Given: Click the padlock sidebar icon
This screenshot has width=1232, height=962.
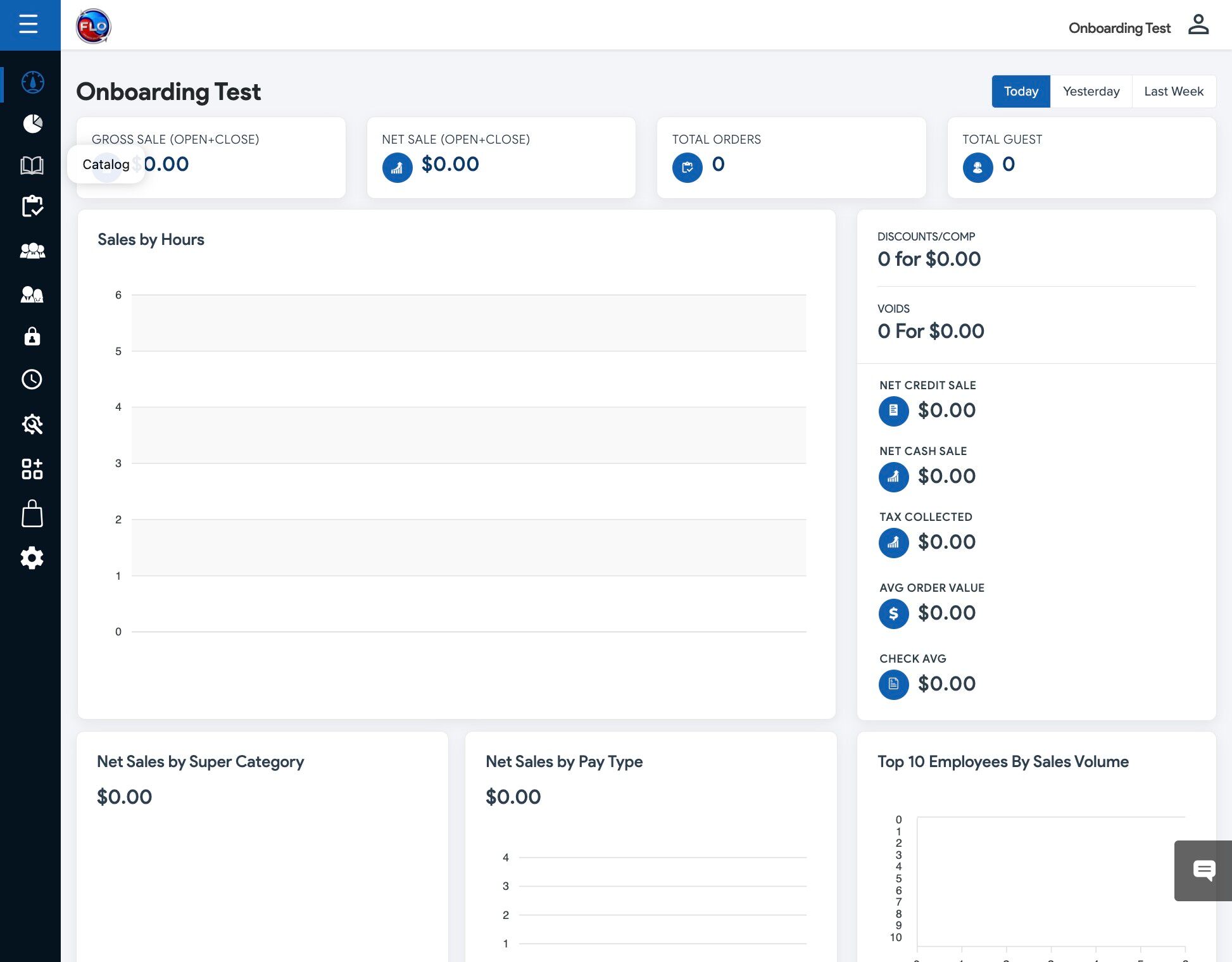Looking at the screenshot, I should click(32, 336).
